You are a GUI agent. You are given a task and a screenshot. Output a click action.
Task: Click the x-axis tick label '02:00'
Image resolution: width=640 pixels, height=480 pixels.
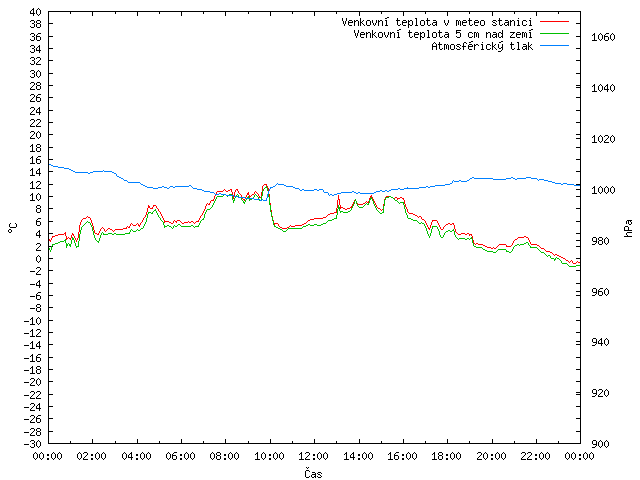click(x=92, y=456)
